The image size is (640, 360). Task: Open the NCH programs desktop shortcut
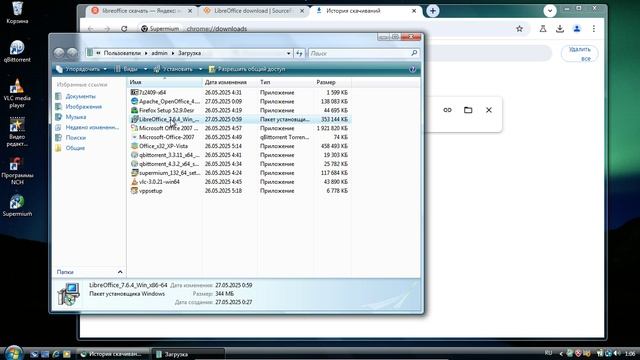17,171
